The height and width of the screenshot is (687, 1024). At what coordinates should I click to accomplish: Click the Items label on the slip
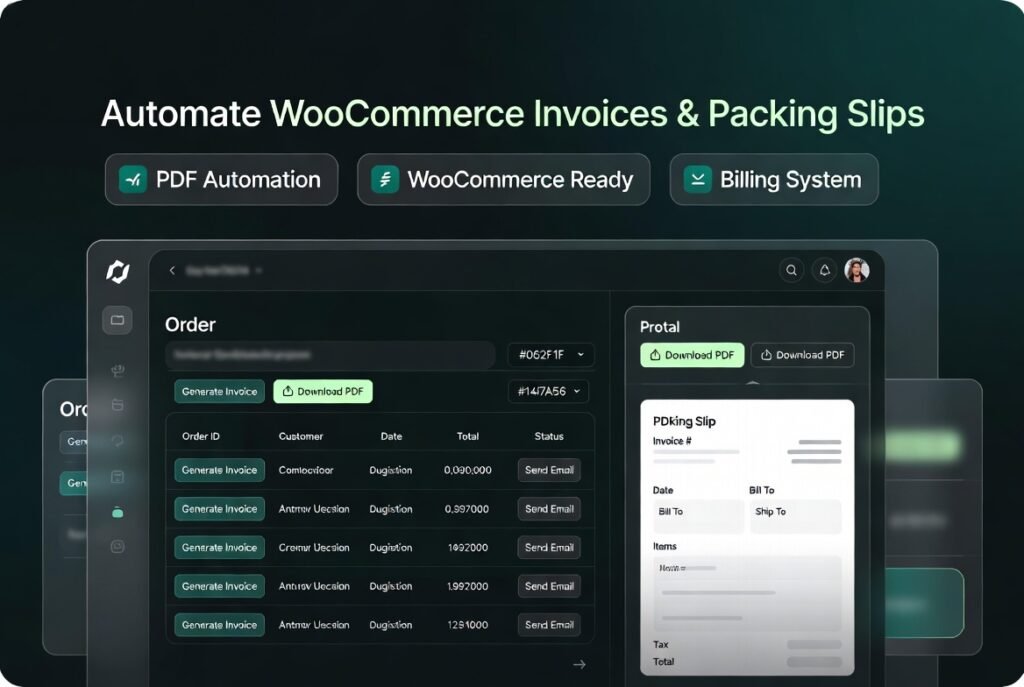click(665, 547)
